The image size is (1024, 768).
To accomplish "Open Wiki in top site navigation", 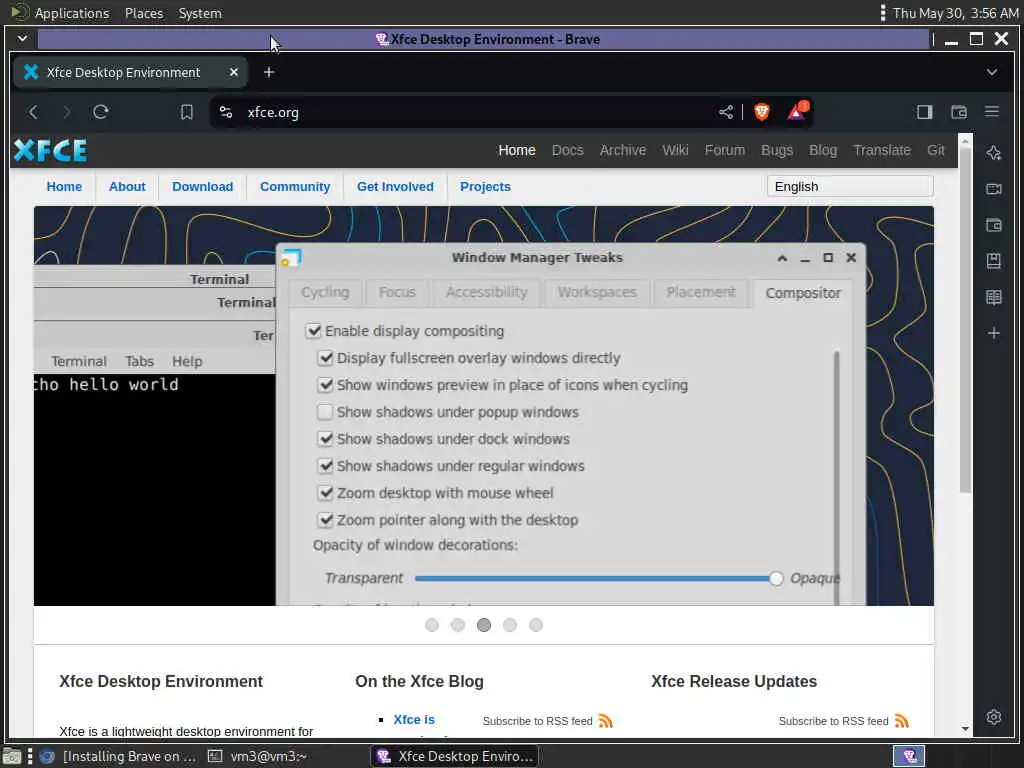I will click(675, 150).
